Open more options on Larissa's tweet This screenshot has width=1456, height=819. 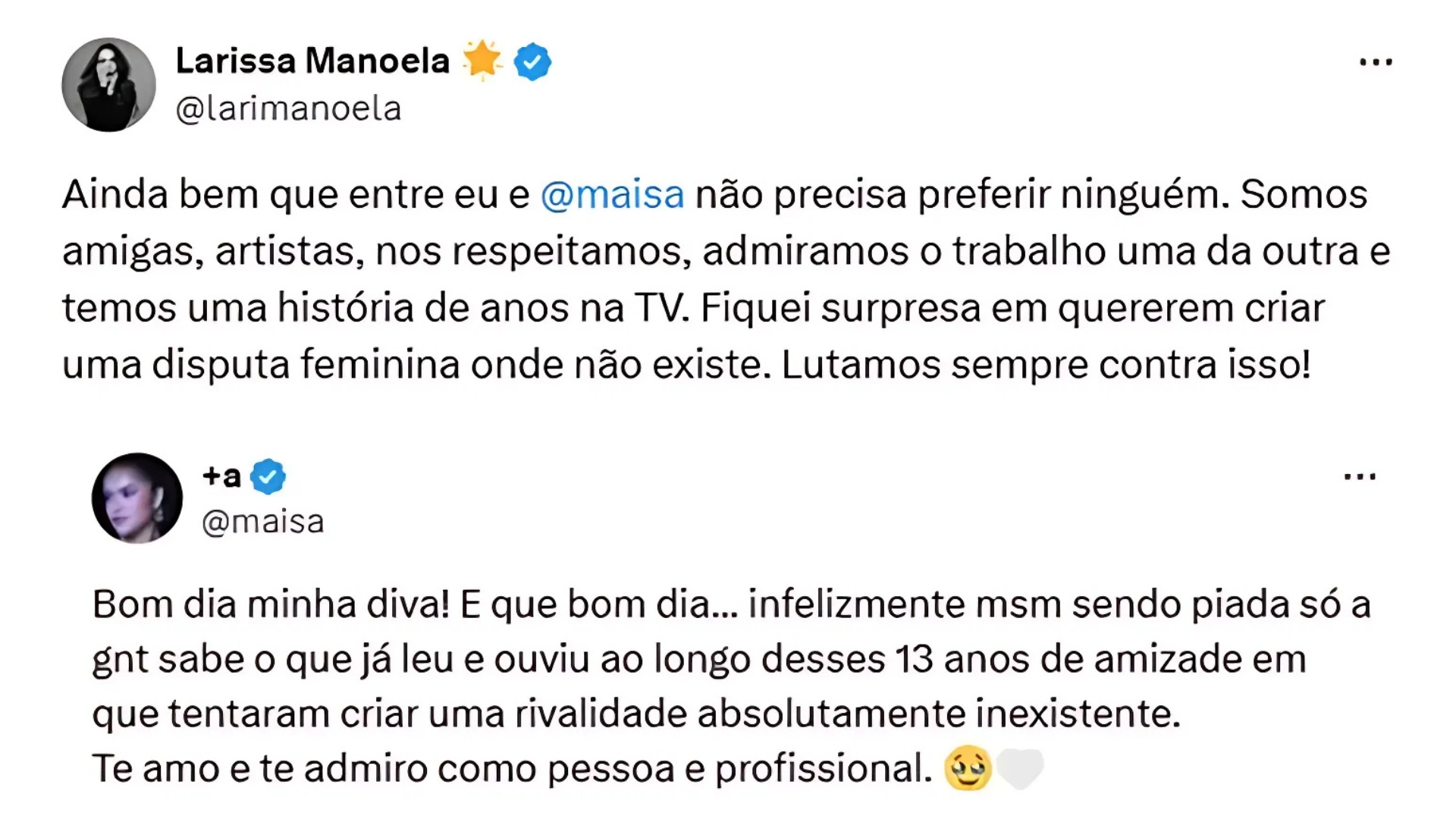1376,63
